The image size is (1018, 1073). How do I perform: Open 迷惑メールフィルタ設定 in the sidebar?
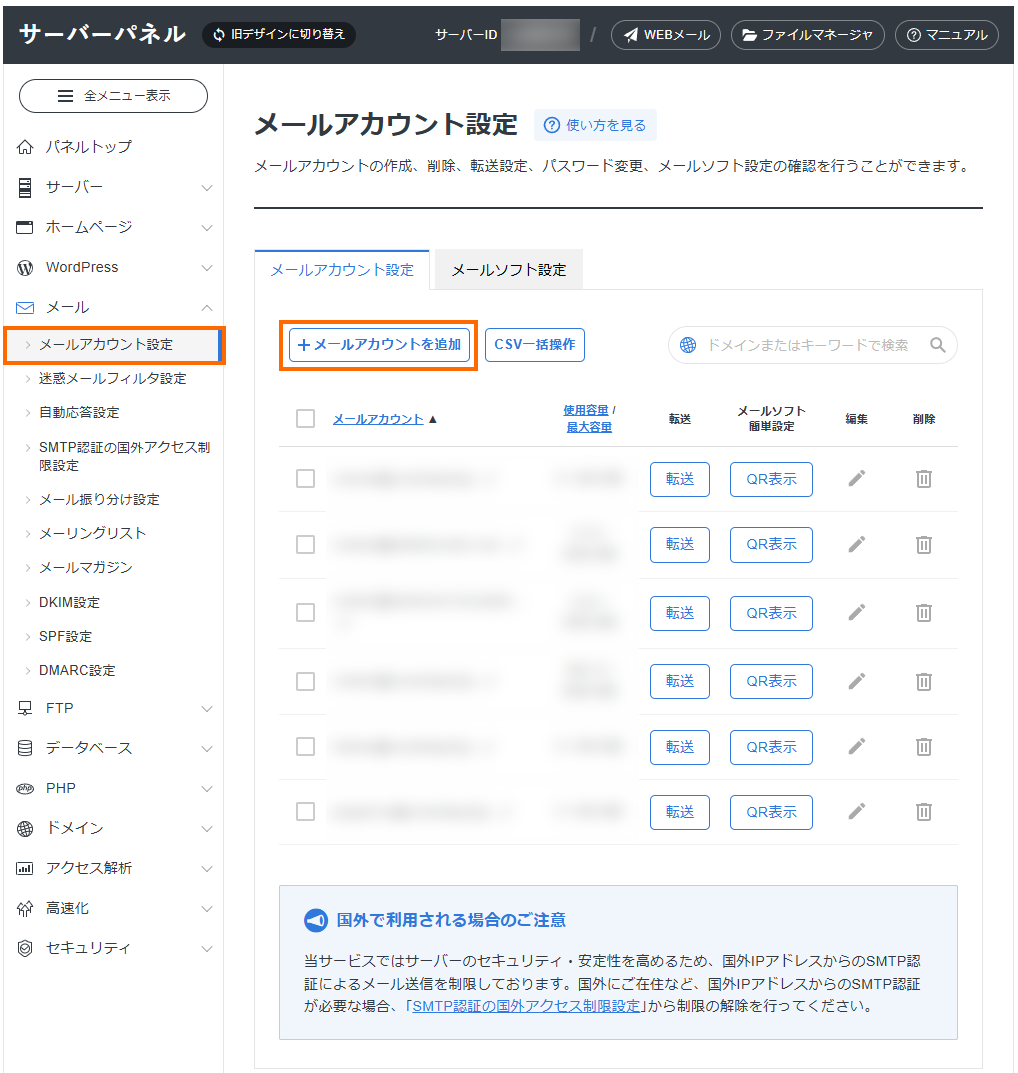pos(112,378)
